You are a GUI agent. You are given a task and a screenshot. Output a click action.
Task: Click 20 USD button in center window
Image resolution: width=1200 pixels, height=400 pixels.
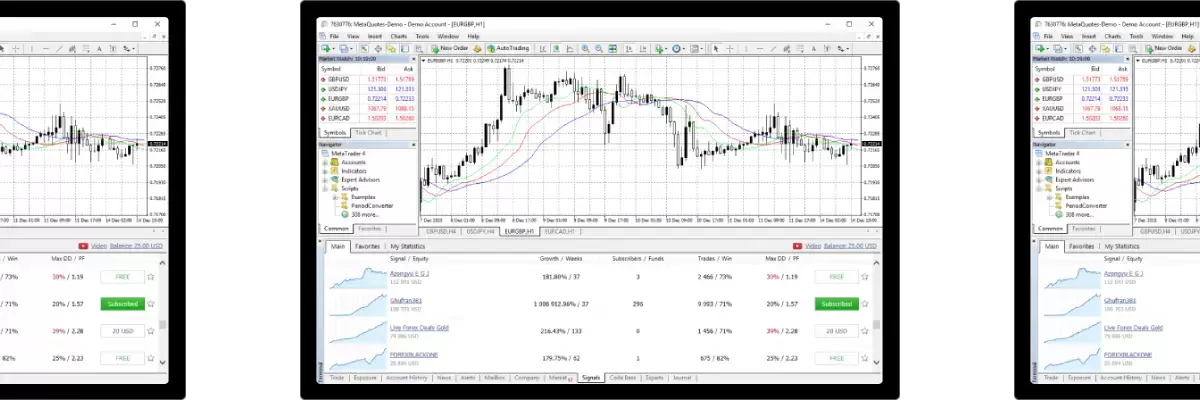[x=835, y=330]
